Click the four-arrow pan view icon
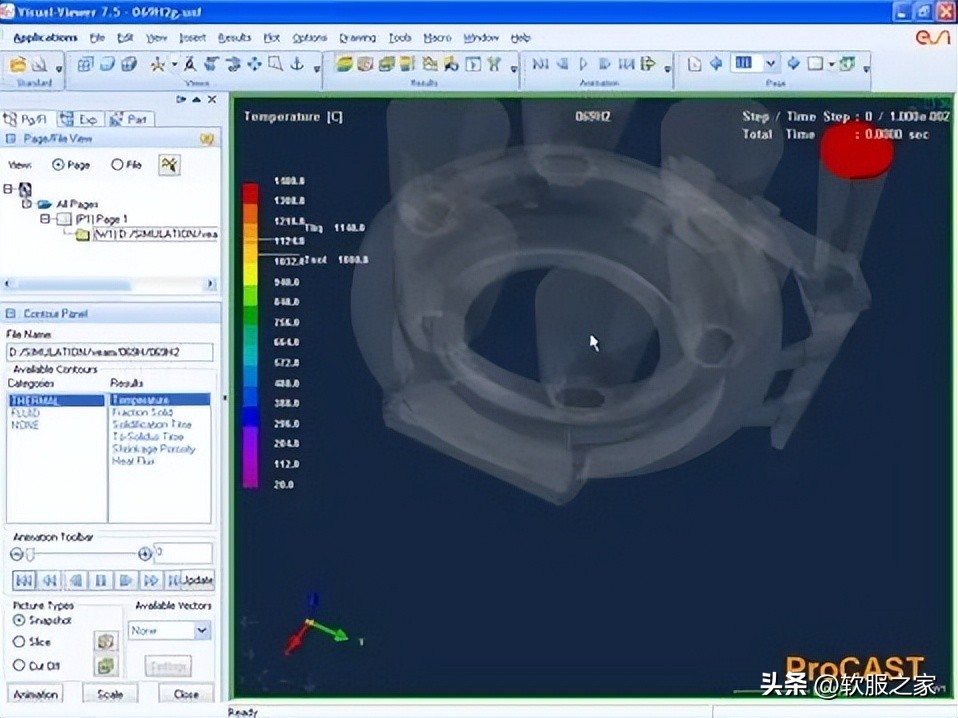The height and width of the screenshot is (718, 958). 254,65
